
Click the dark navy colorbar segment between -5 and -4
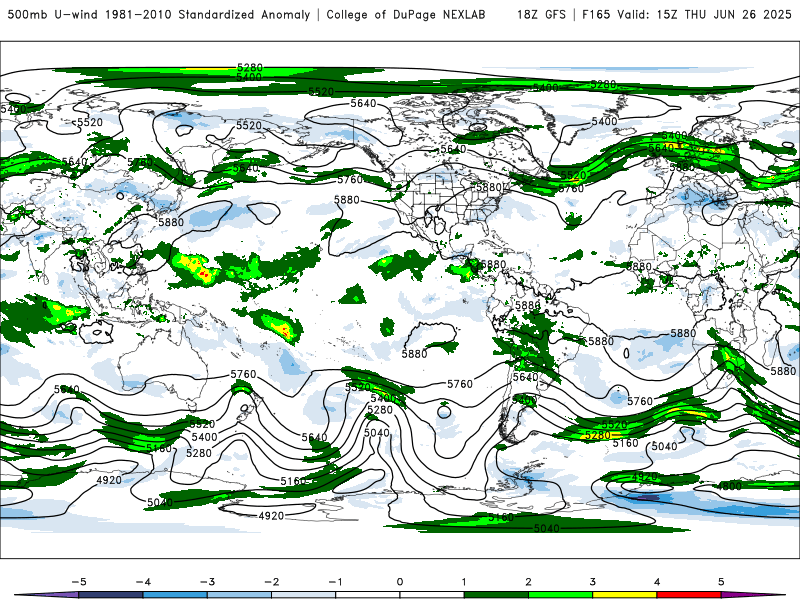coord(111,595)
